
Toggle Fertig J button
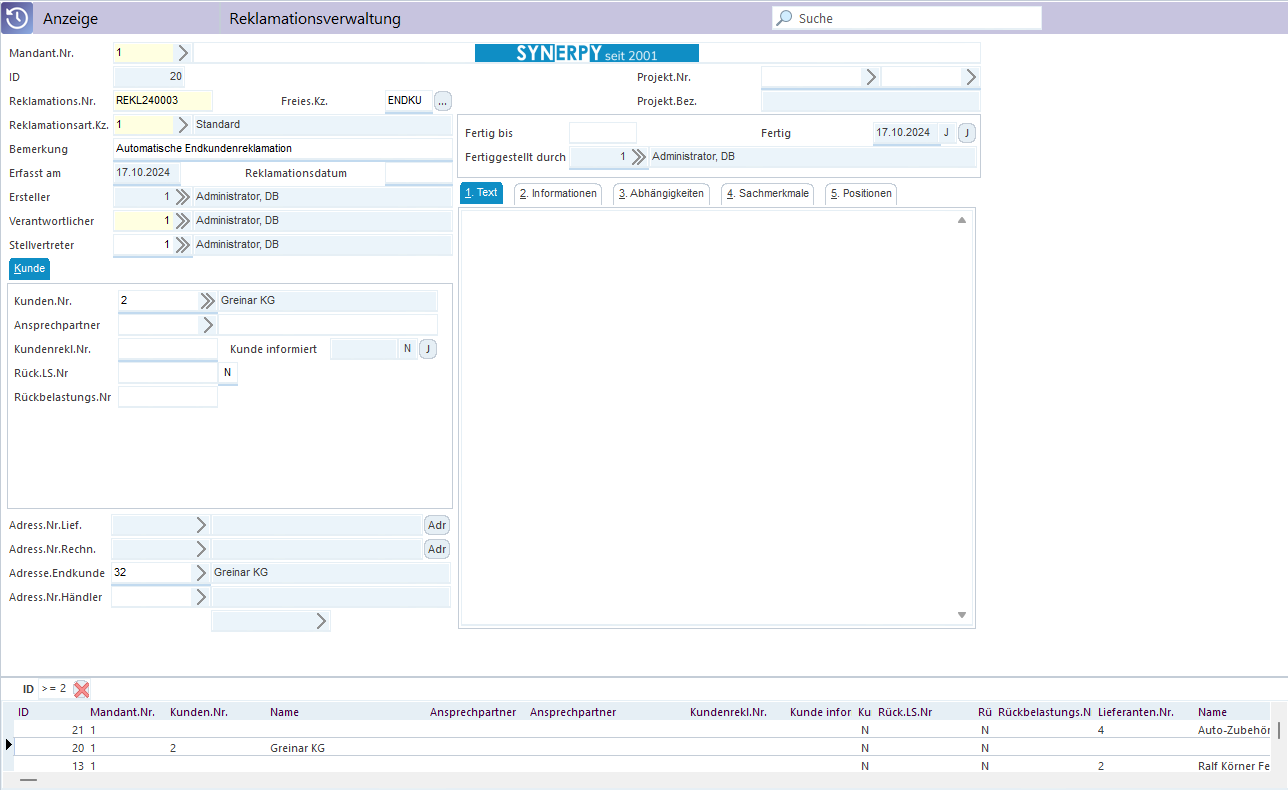pos(966,133)
